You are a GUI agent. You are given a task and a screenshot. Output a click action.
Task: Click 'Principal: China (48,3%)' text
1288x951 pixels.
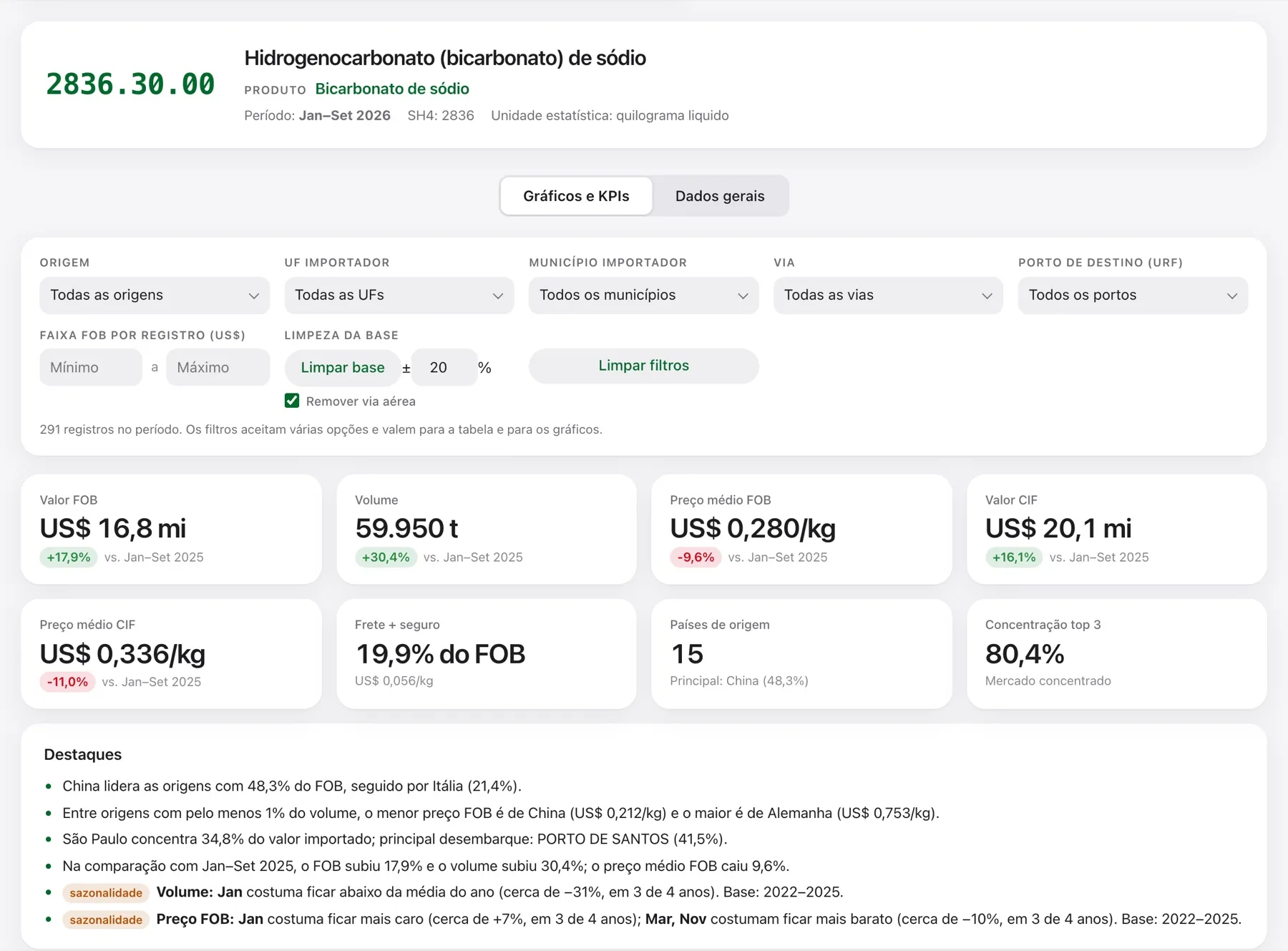739,681
